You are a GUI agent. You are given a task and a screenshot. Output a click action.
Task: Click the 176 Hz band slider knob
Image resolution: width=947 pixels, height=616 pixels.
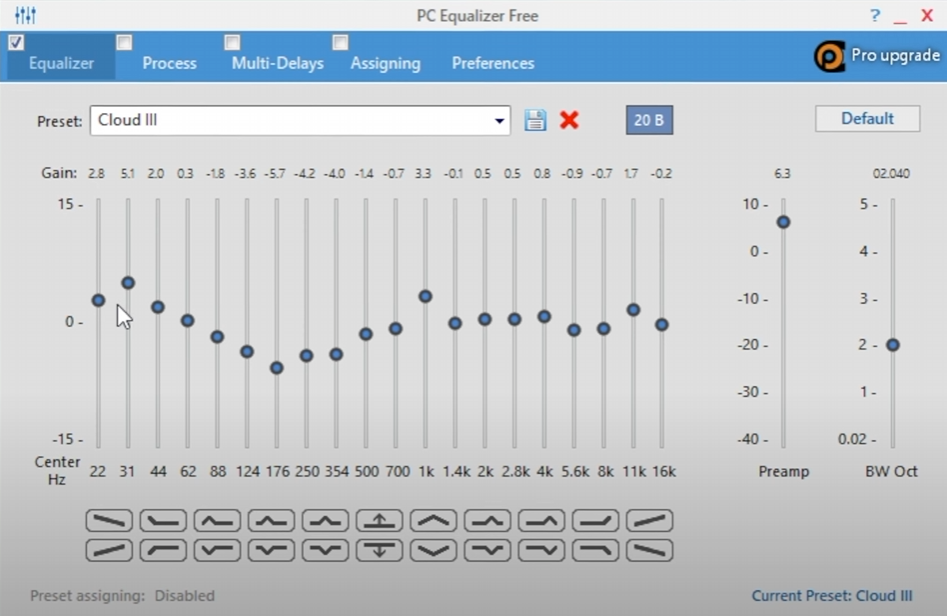pyautogui.click(x=277, y=368)
